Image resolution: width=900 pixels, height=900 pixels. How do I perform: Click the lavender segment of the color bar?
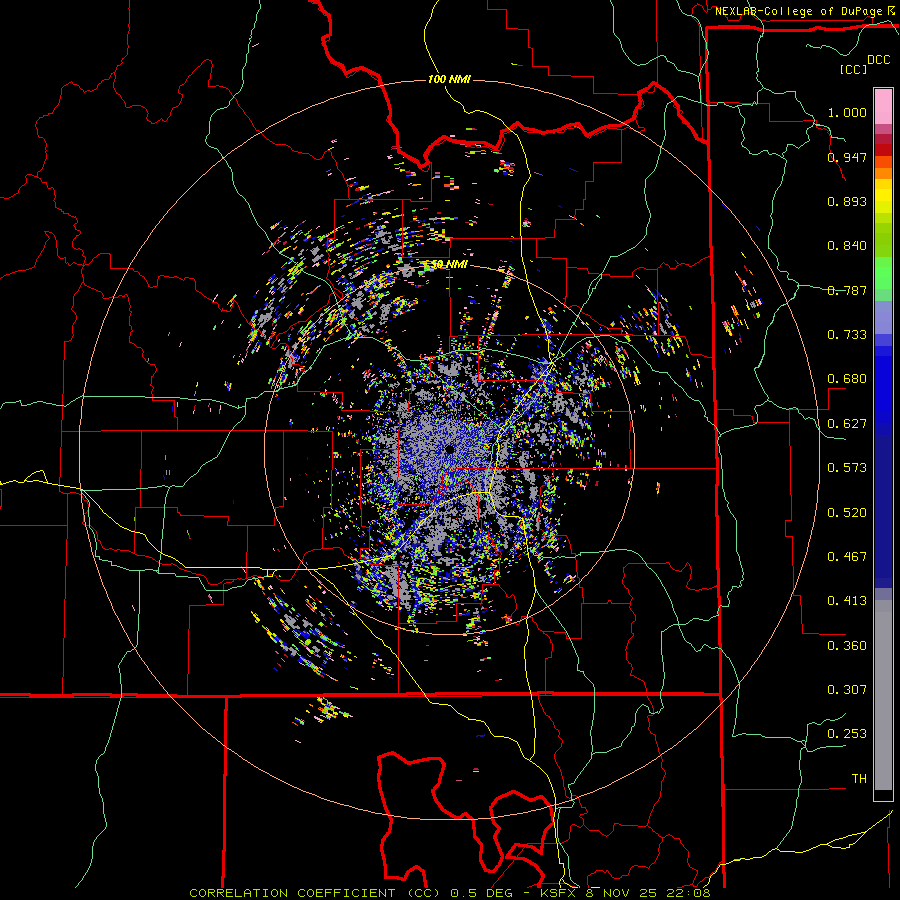[883, 317]
